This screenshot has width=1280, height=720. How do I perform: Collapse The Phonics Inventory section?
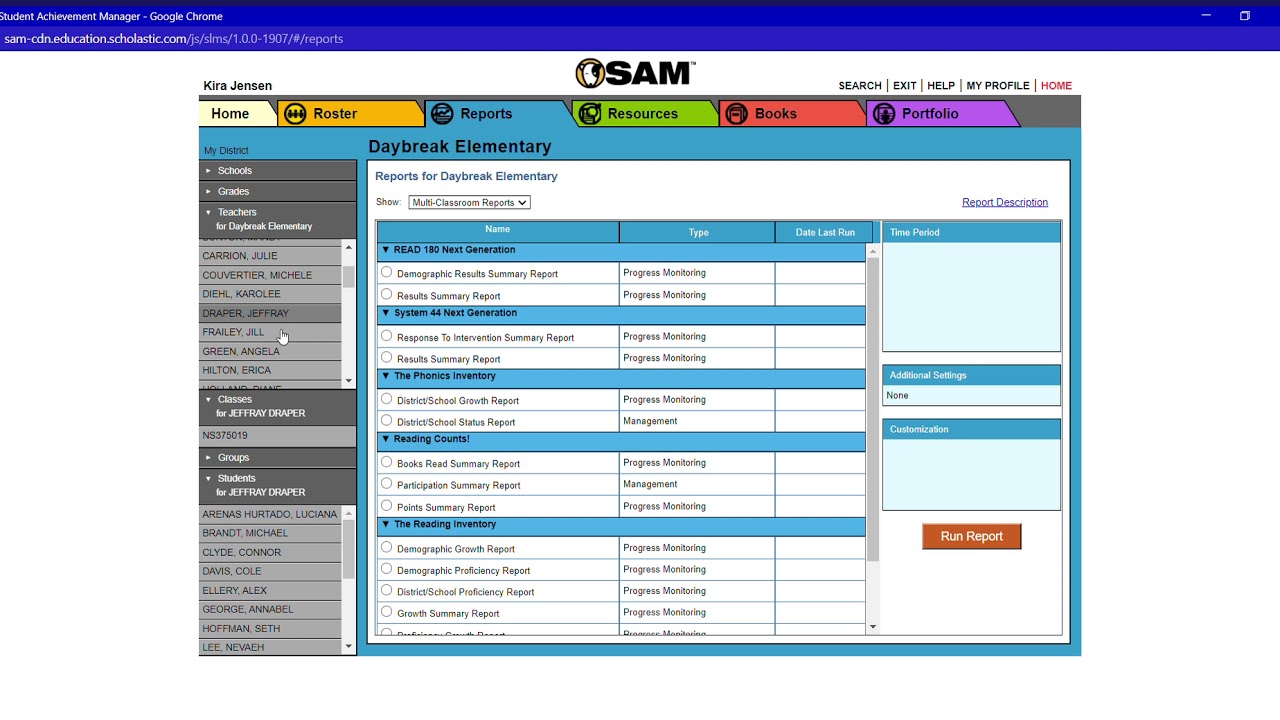pos(385,376)
